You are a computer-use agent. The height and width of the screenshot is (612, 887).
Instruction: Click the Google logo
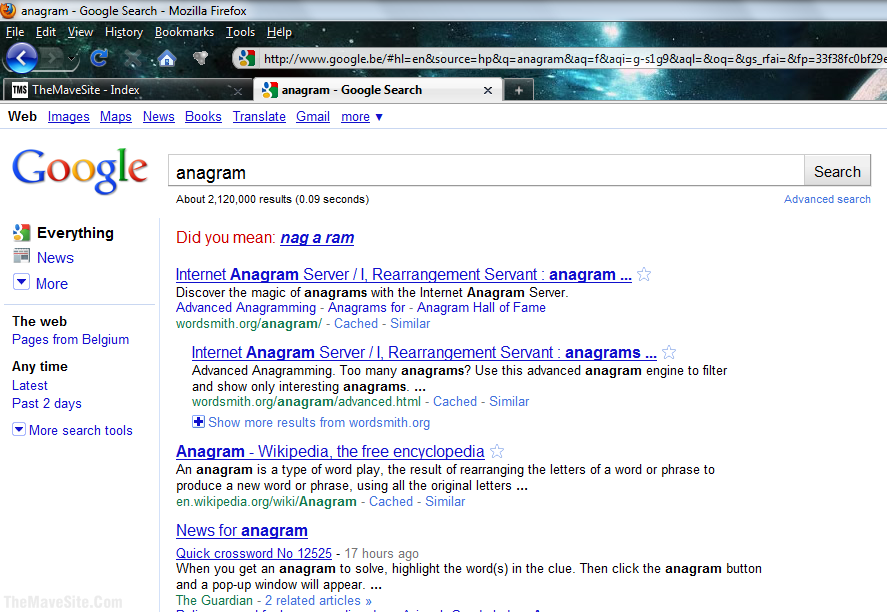(80, 170)
